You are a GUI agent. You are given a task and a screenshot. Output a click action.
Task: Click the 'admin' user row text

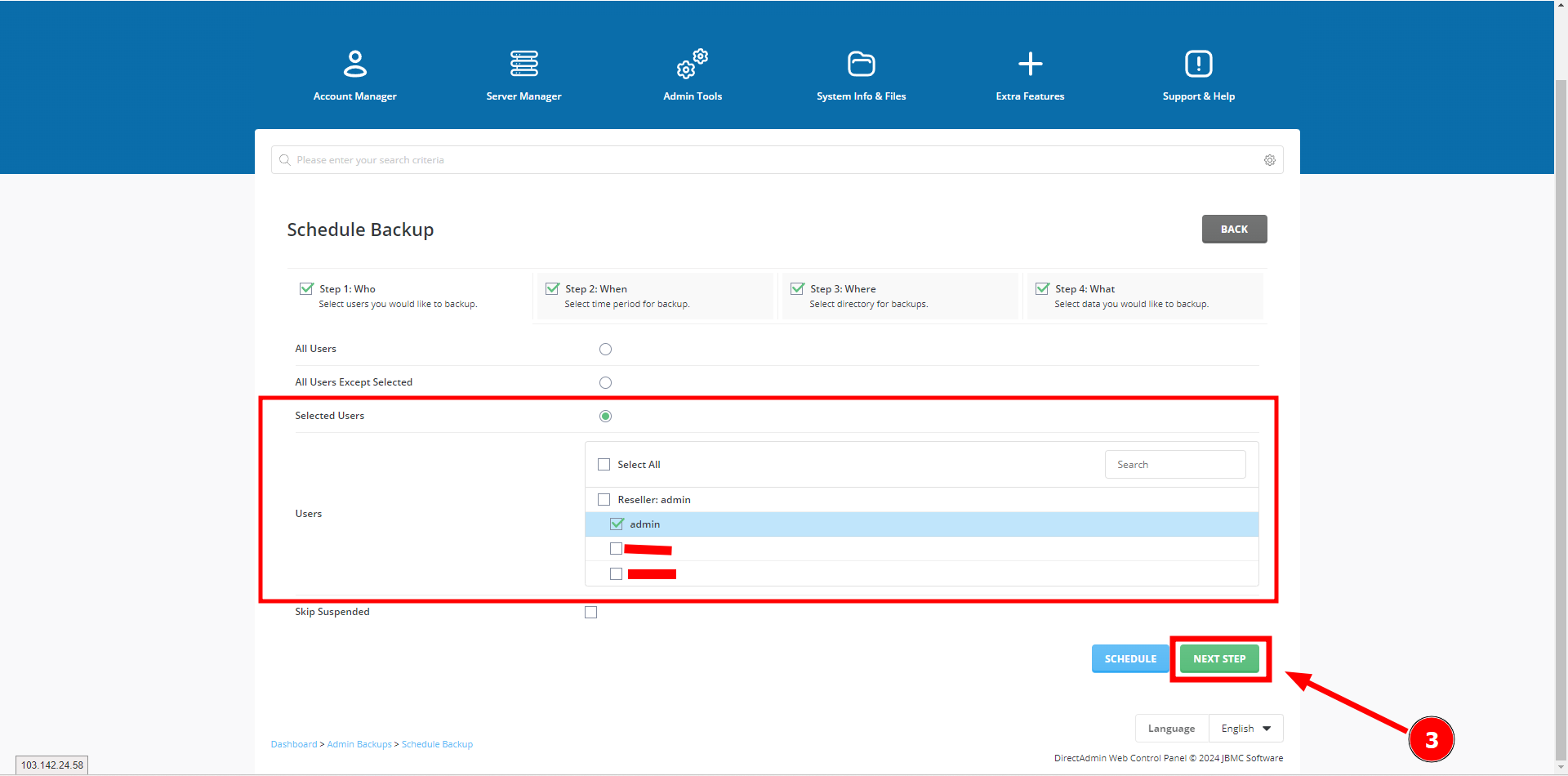(x=644, y=524)
